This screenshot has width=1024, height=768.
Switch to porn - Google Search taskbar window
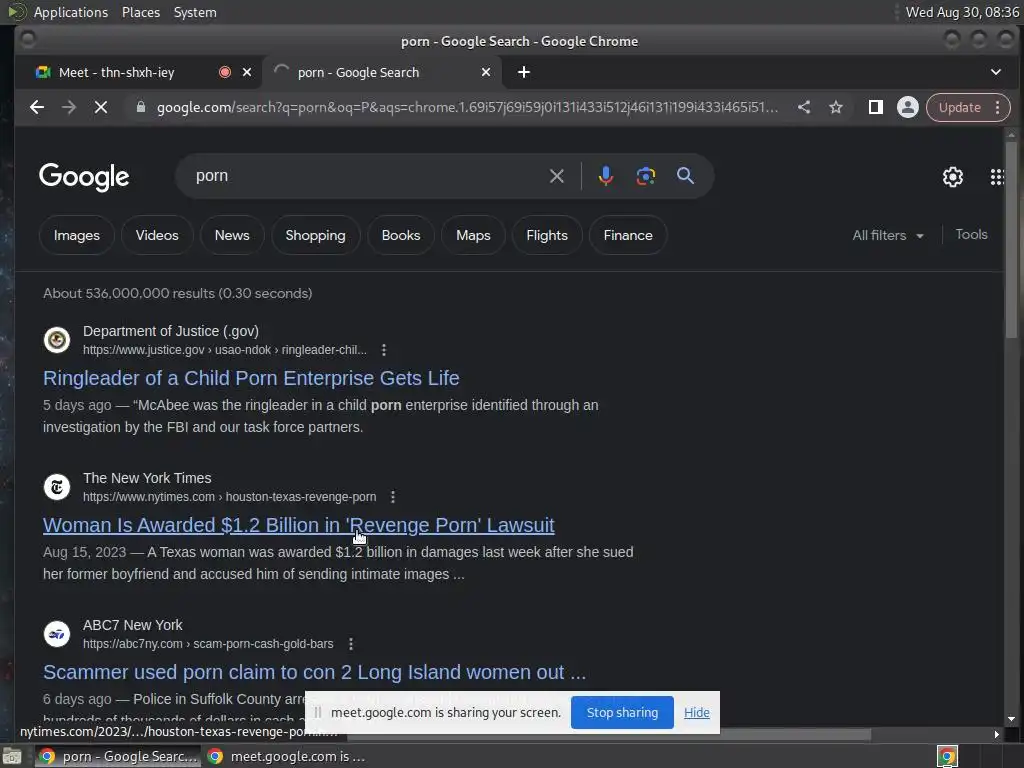(118, 756)
